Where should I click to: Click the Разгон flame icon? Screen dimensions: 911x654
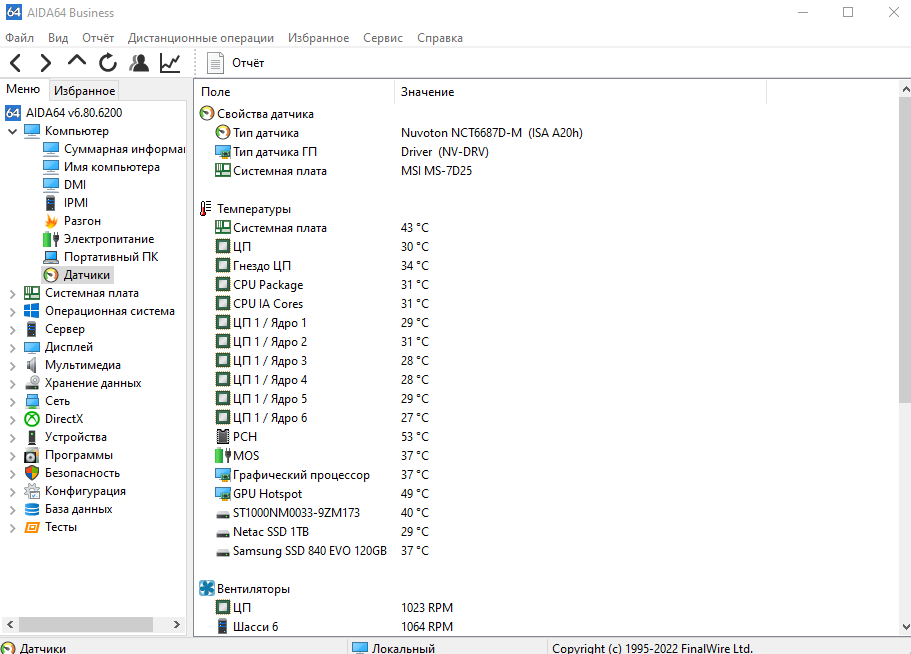(x=51, y=221)
